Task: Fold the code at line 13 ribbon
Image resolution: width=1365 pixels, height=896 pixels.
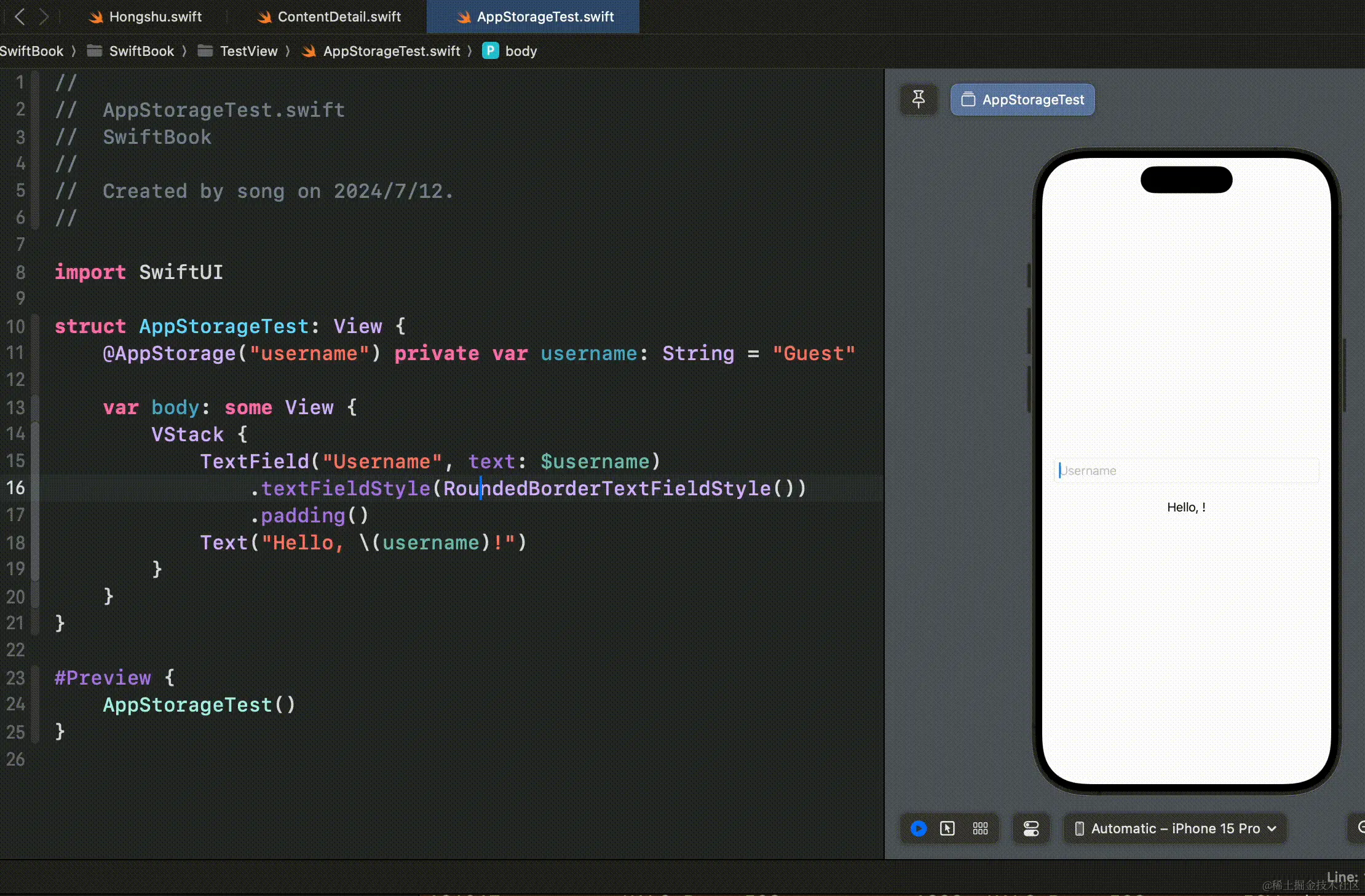Action: pyautogui.click(x=36, y=407)
